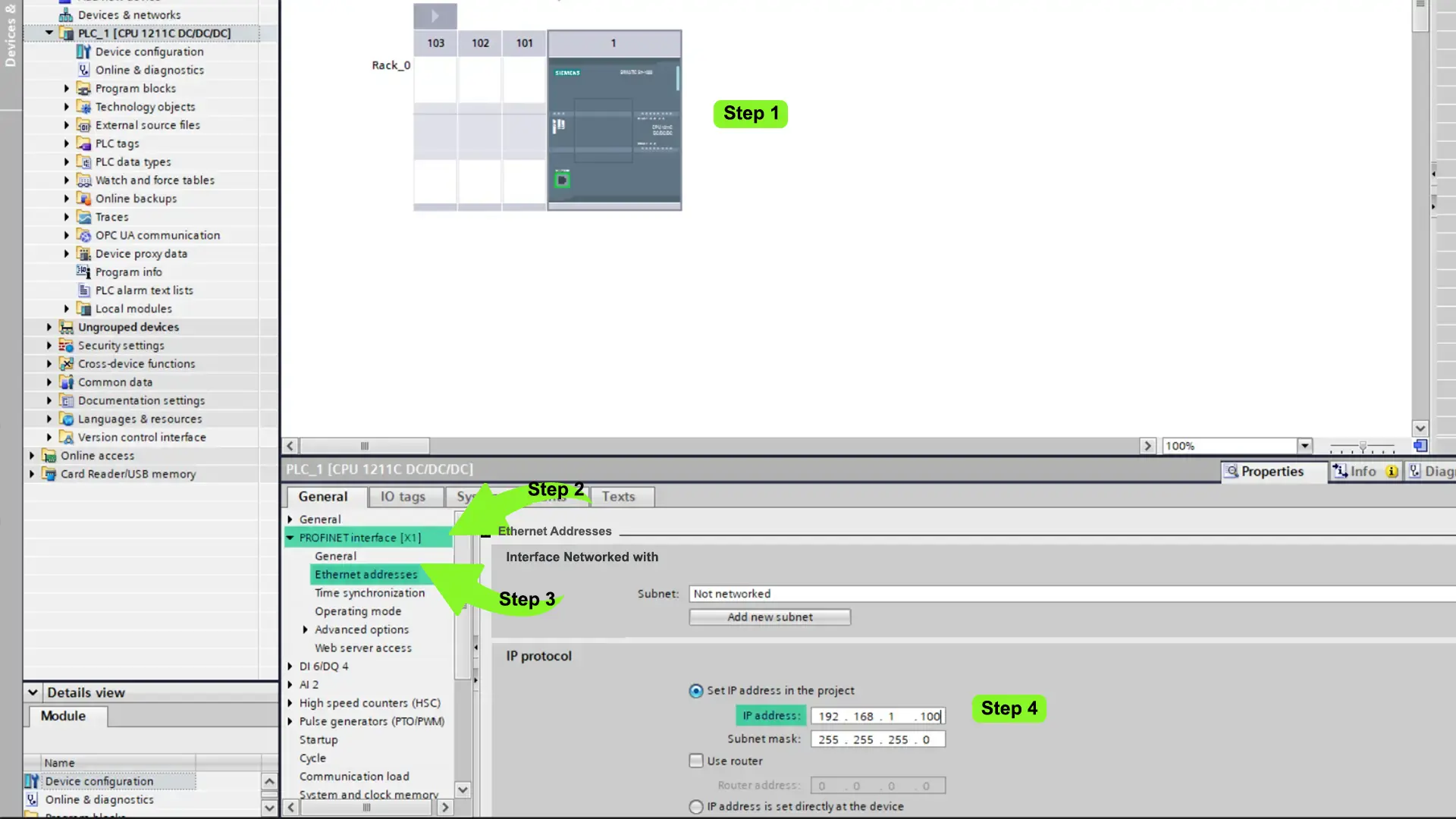Screen dimensions: 1456x819
Task: Click the Ethernet addresses menu item
Action: 366,574
